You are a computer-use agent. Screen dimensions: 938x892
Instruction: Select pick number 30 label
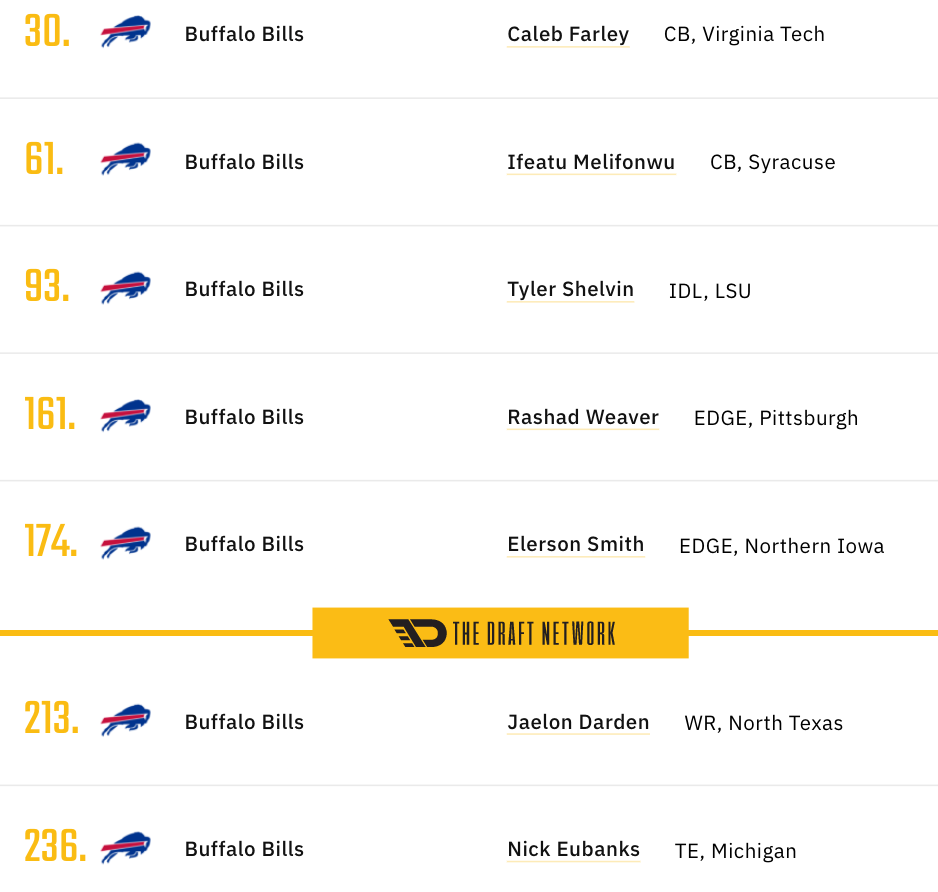coord(47,32)
